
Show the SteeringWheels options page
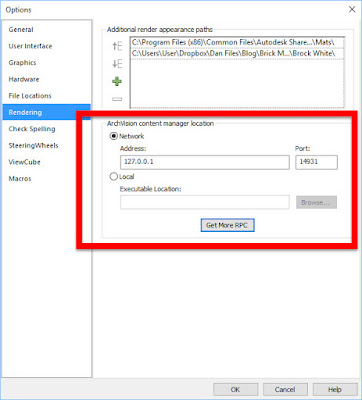46,145
